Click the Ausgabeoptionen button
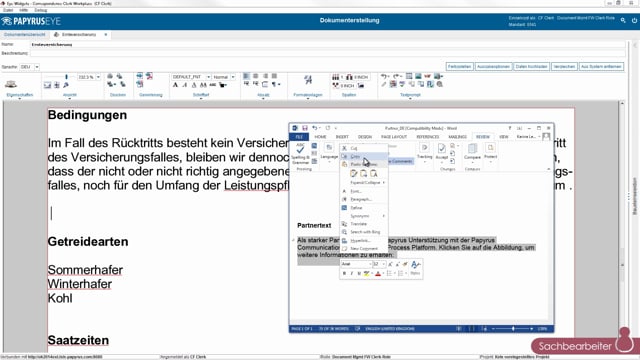This screenshot has width=640, height=360. [493, 67]
